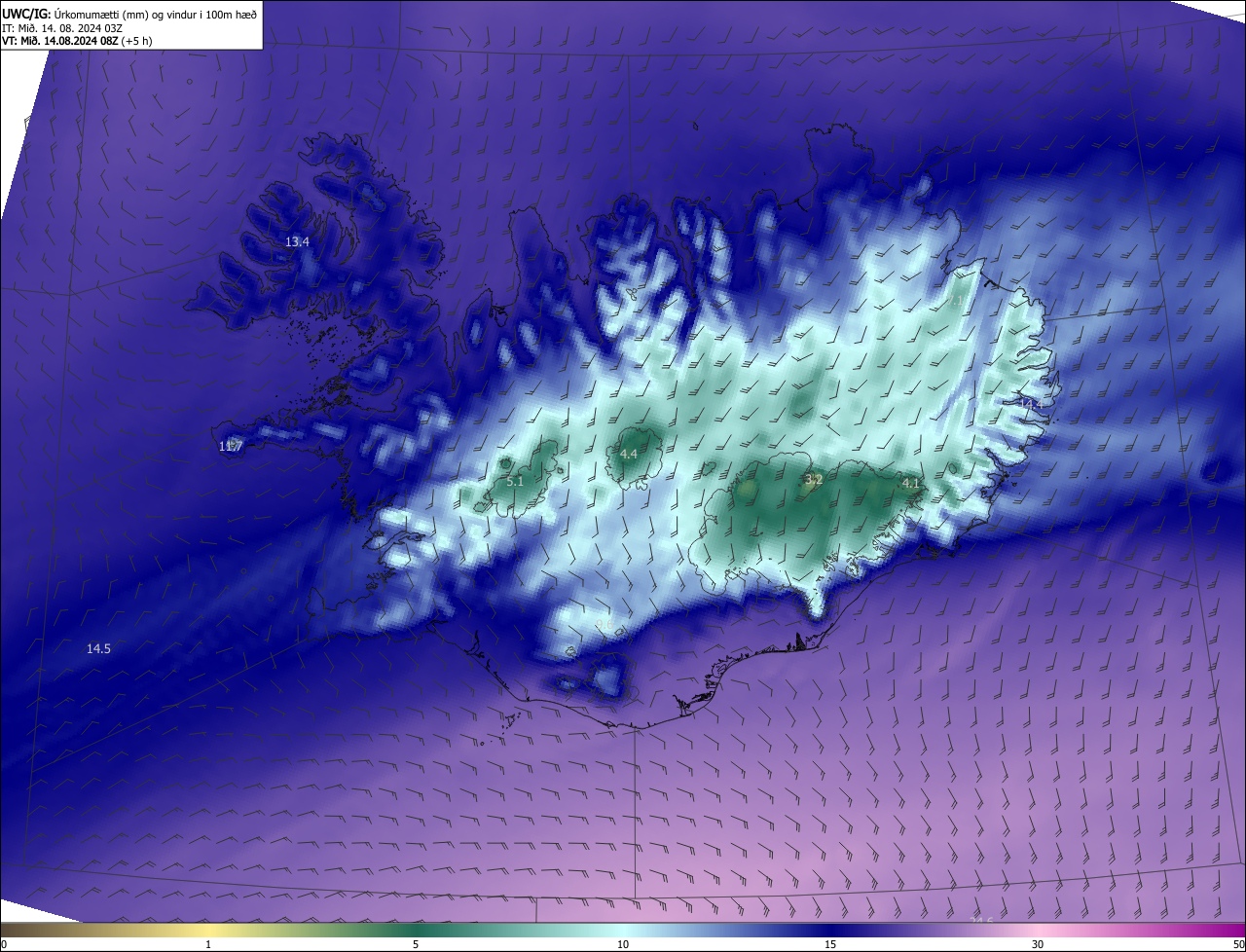Select the 'VT: Mið. 14.08.2024 08Z (+5 h)' line

click(77, 41)
